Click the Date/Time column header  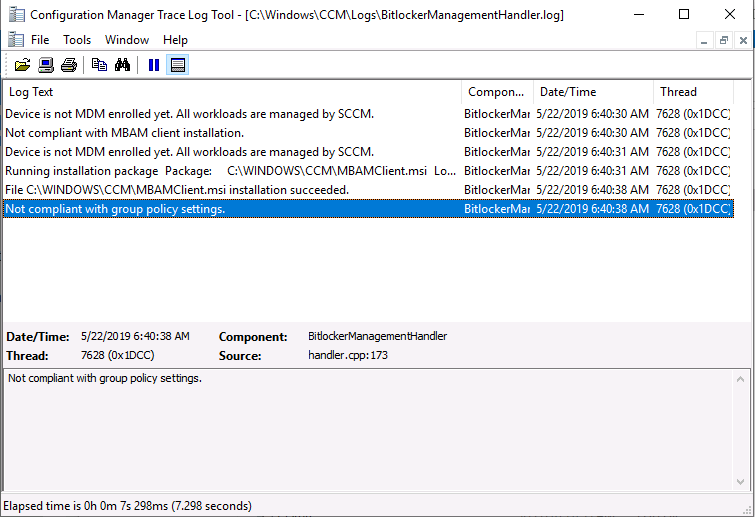(x=593, y=92)
